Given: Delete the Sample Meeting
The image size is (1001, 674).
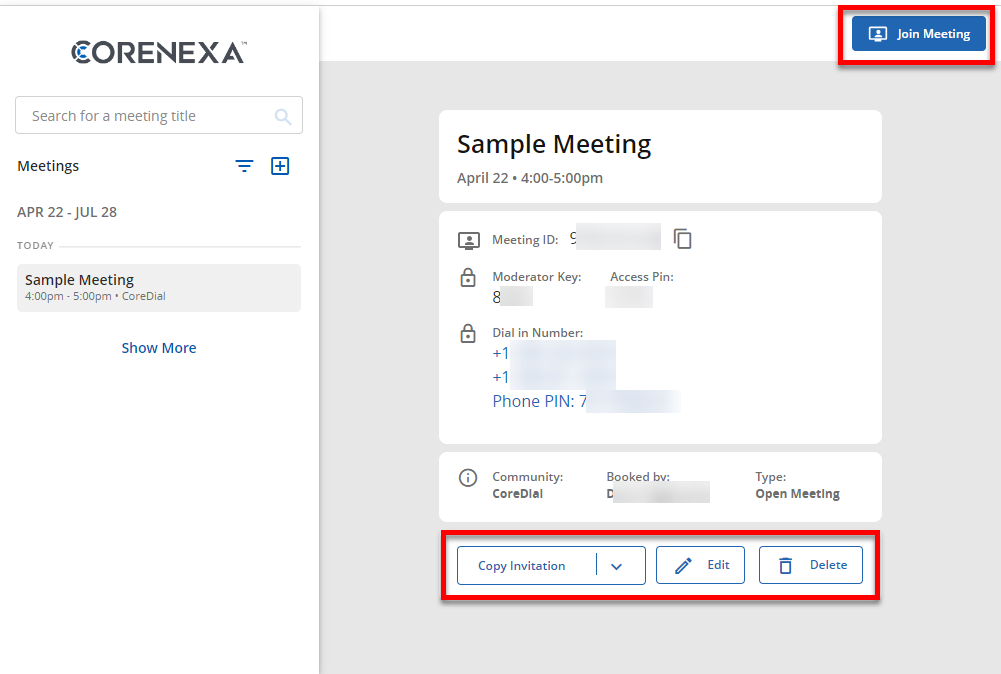Looking at the screenshot, I should (x=810, y=565).
